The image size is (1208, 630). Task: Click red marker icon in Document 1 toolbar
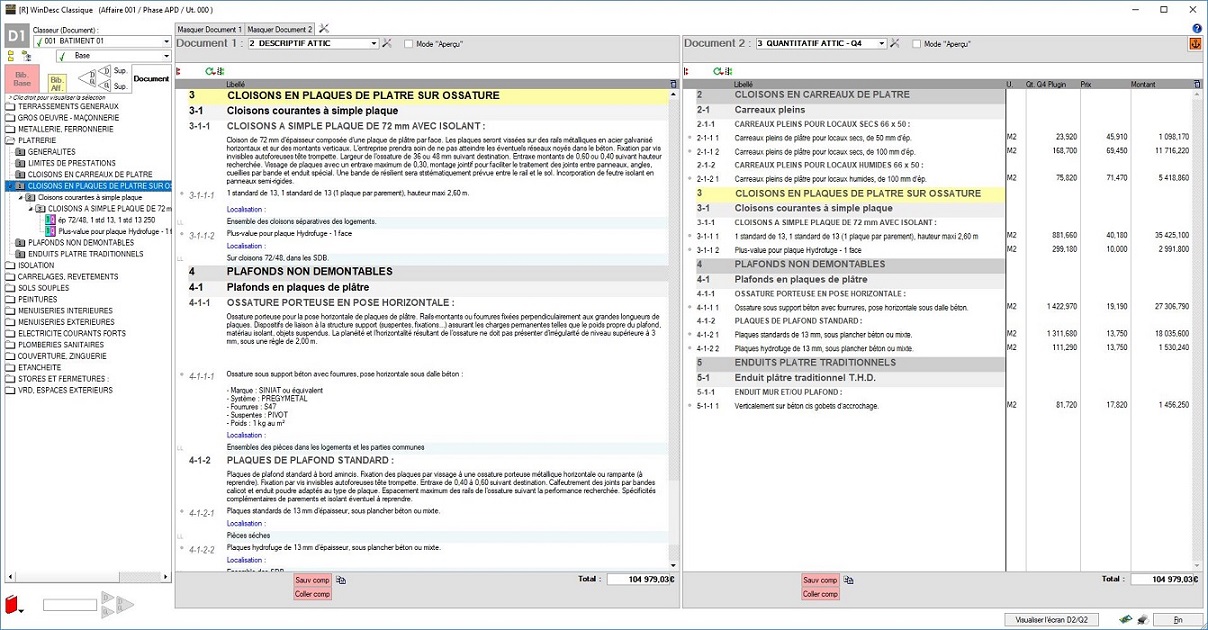tap(178, 71)
